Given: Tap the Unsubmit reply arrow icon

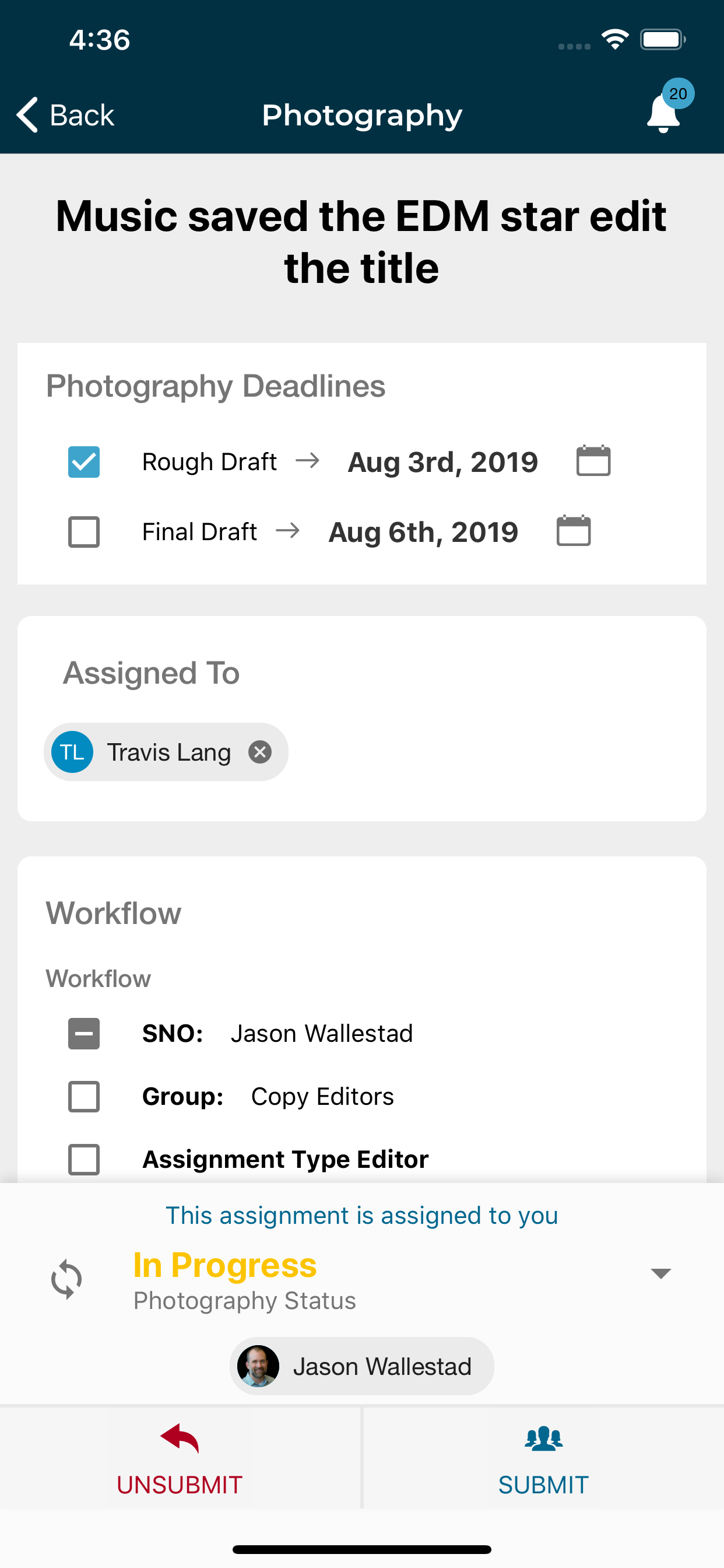Looking at the screenshot, I should [x=180, y=1438].
